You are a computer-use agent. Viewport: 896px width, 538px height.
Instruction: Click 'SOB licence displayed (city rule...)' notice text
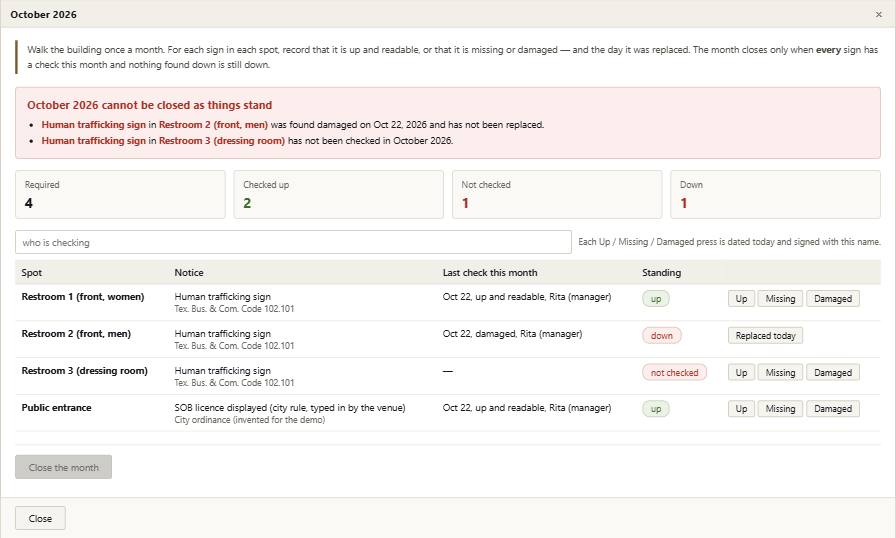(290, 407)
